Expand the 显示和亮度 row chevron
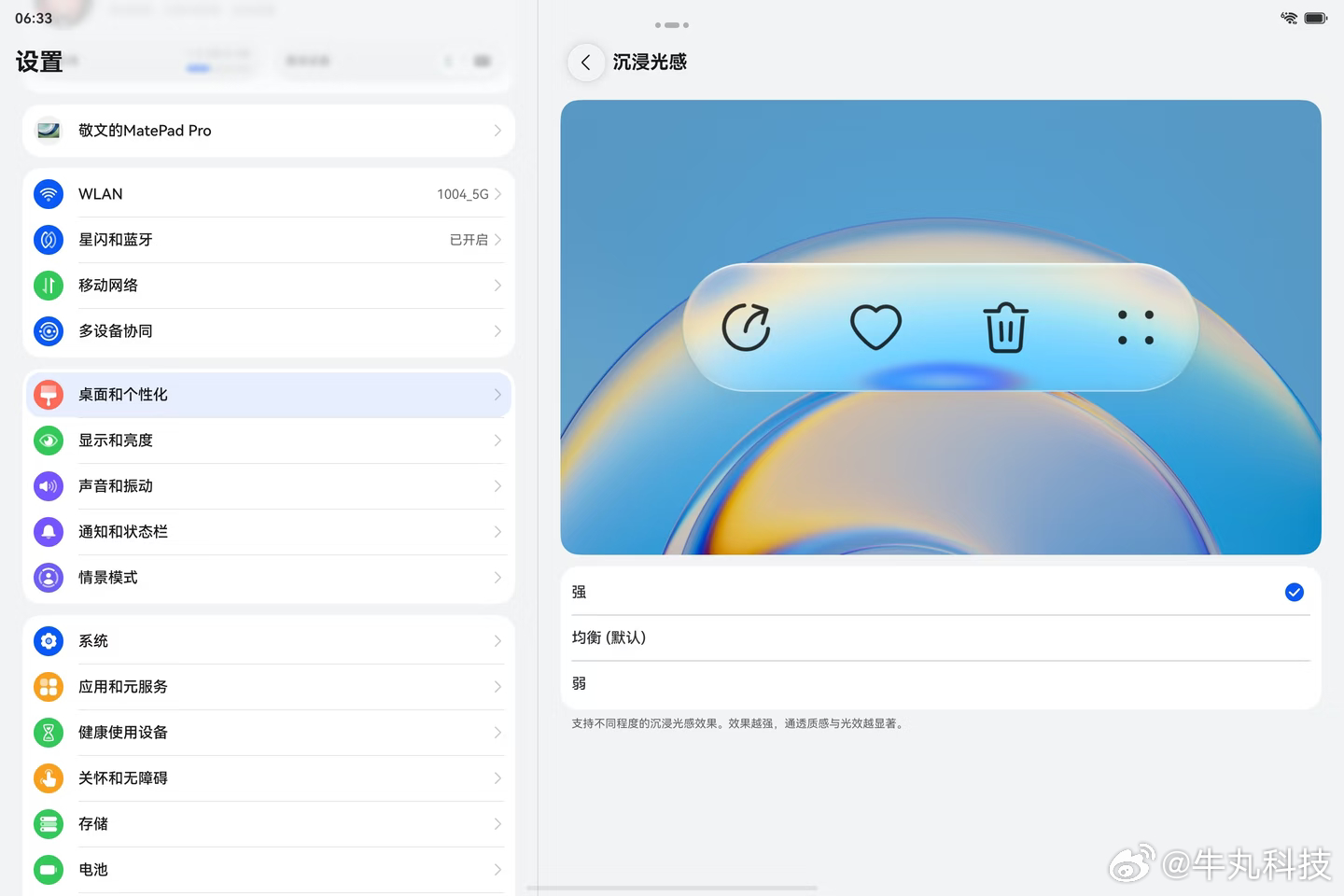1344x896 pixels. point(497,441)
